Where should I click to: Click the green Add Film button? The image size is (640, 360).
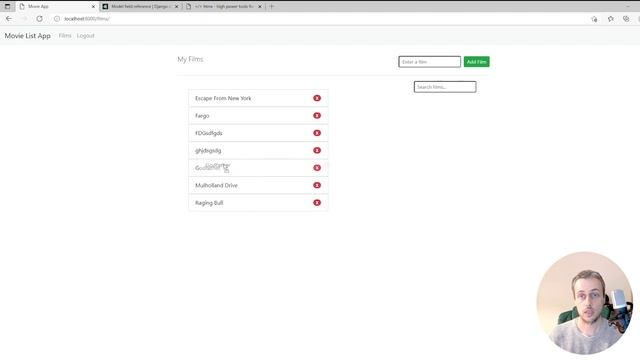click(476, 62)
